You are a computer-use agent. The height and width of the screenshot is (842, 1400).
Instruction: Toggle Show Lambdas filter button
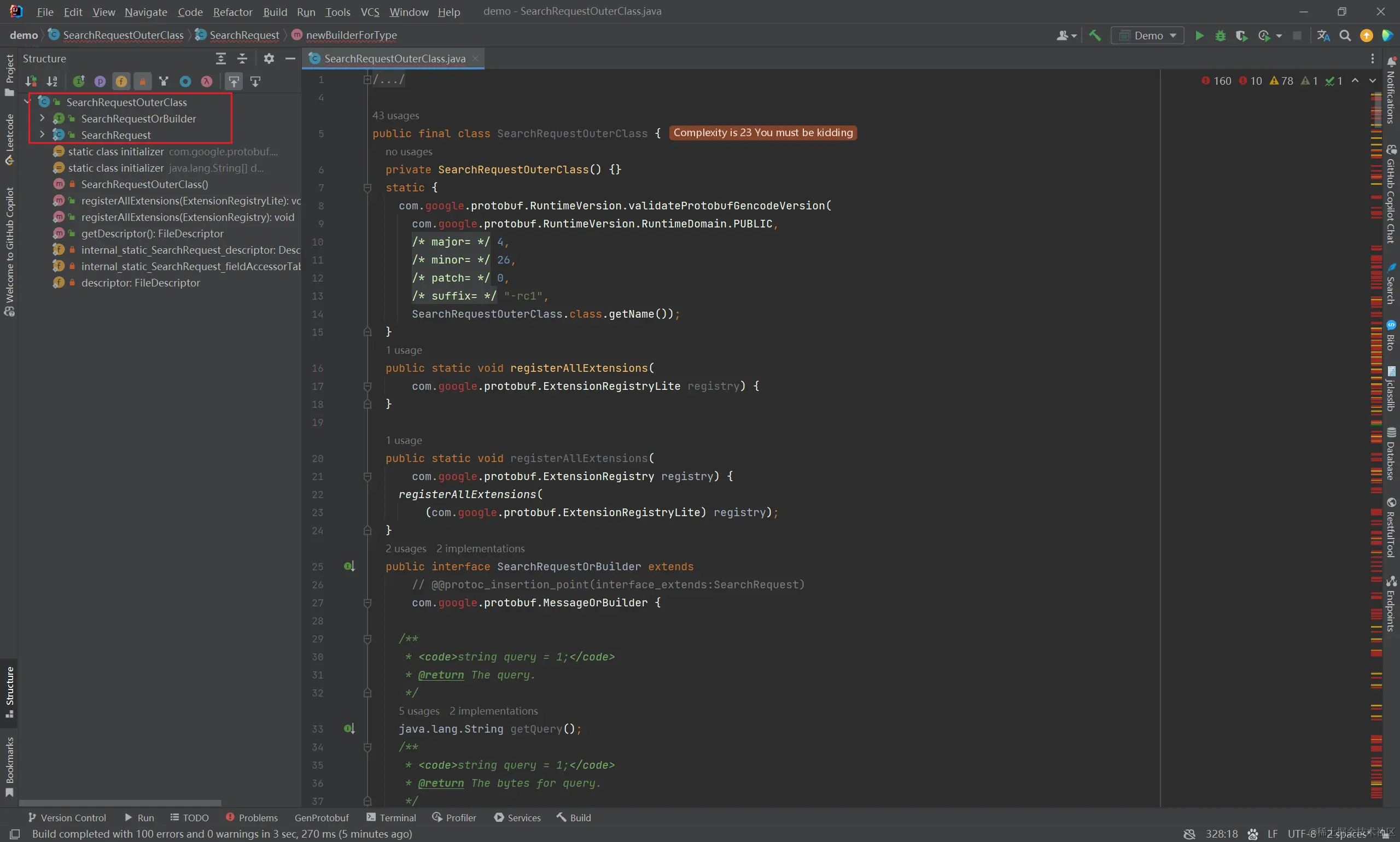(x=207, y=81)
